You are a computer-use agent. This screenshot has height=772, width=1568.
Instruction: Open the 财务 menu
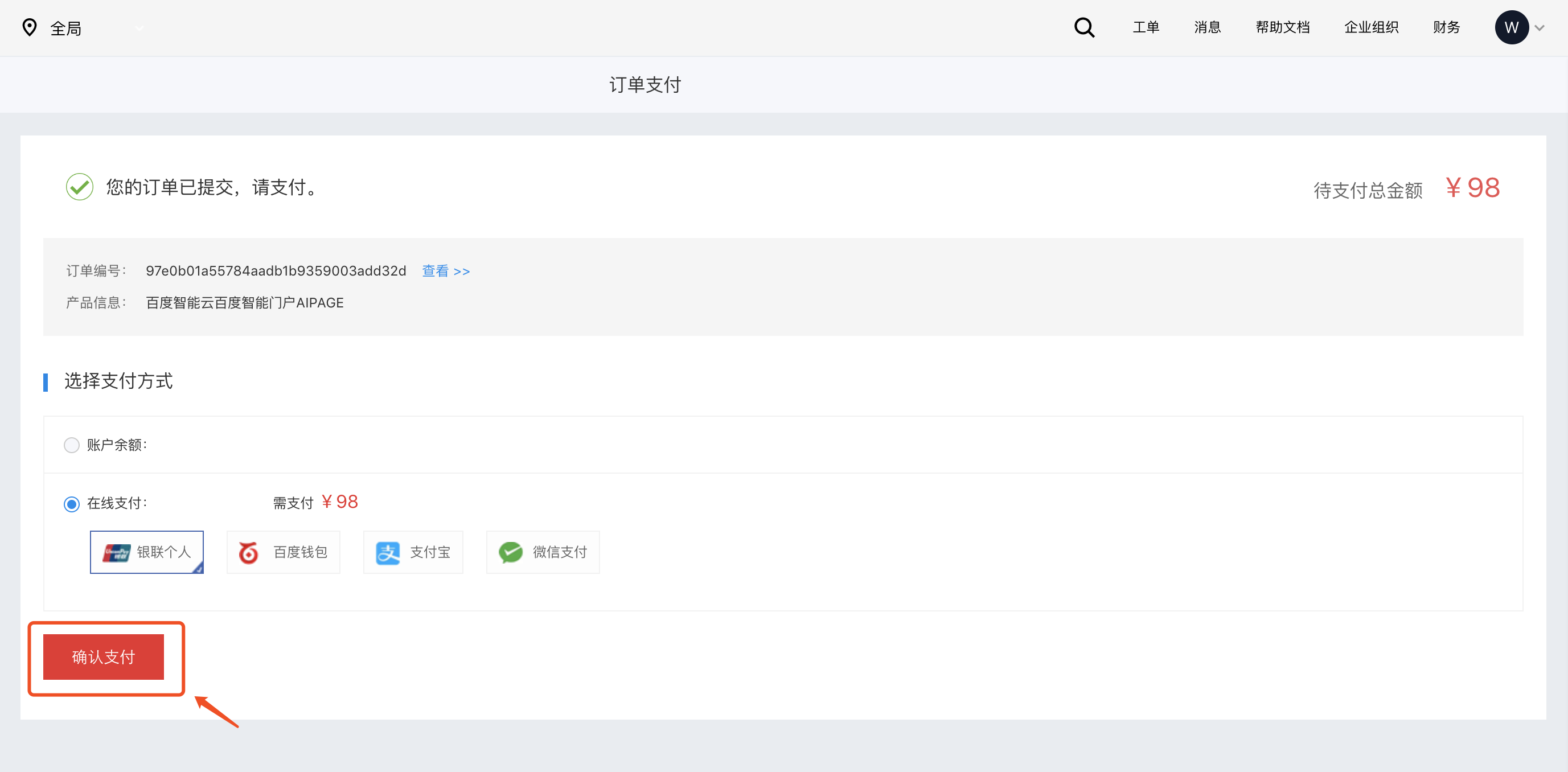[1446, 27]
